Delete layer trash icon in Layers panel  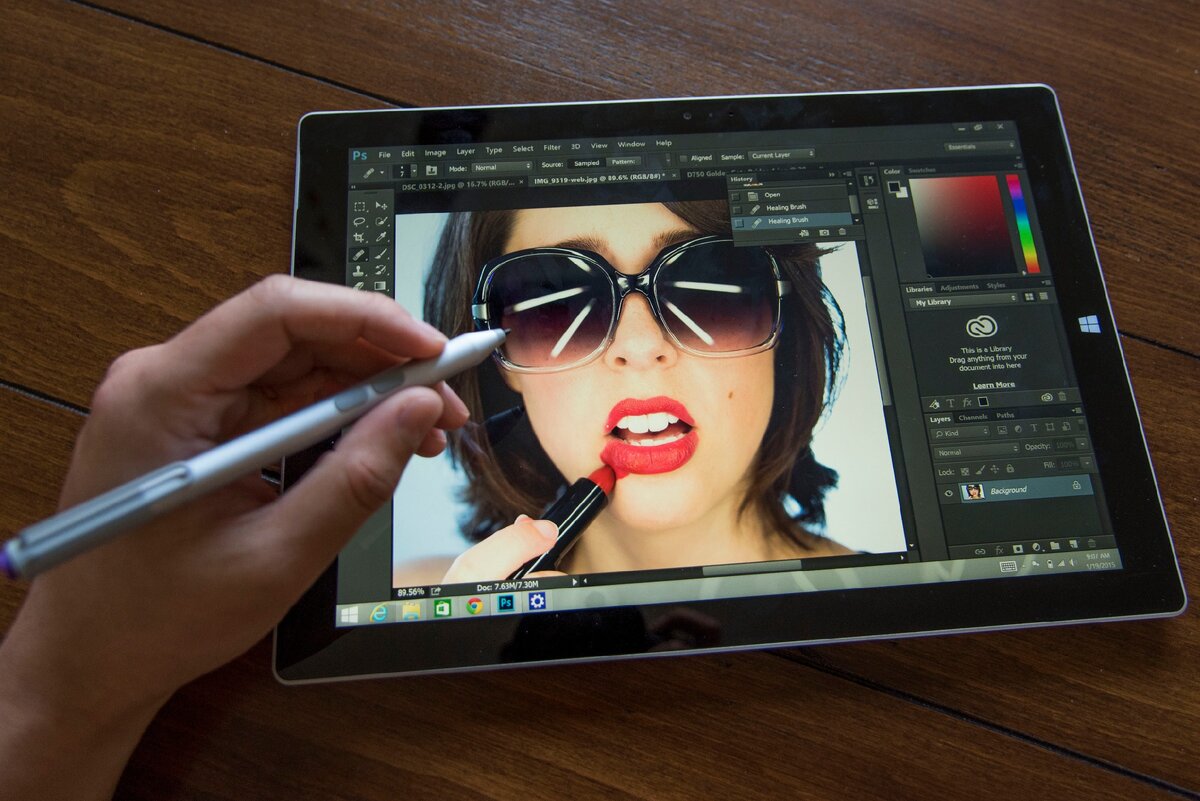pyautogui.click(x=1092, y=542)
